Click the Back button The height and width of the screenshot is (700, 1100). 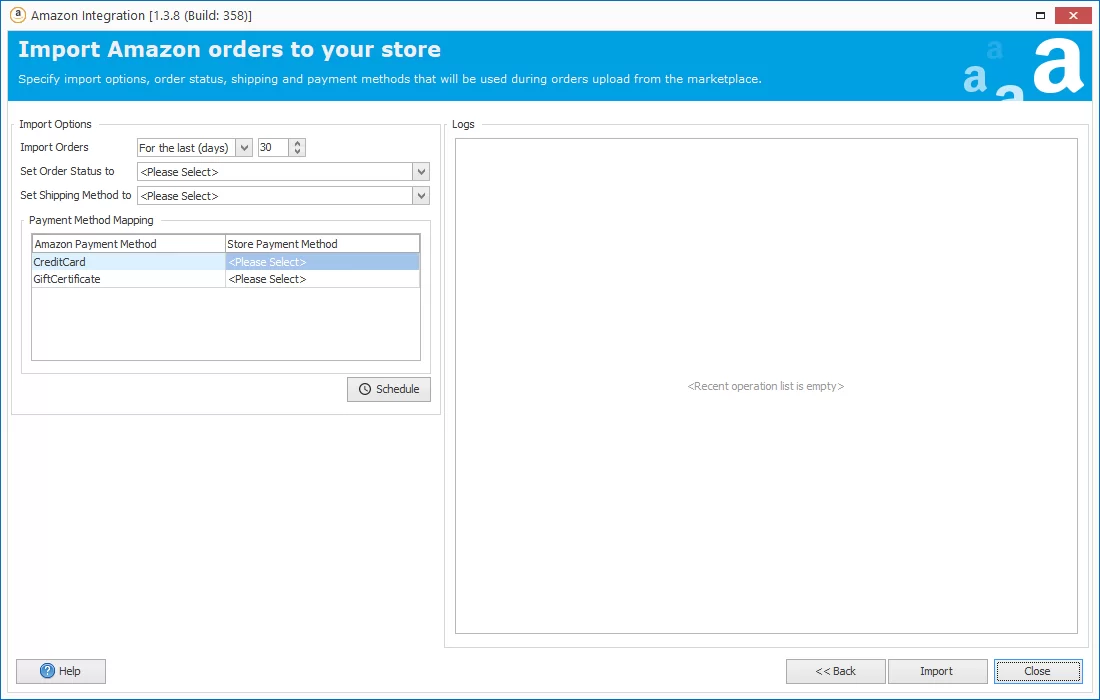click(x=835, y=671)
